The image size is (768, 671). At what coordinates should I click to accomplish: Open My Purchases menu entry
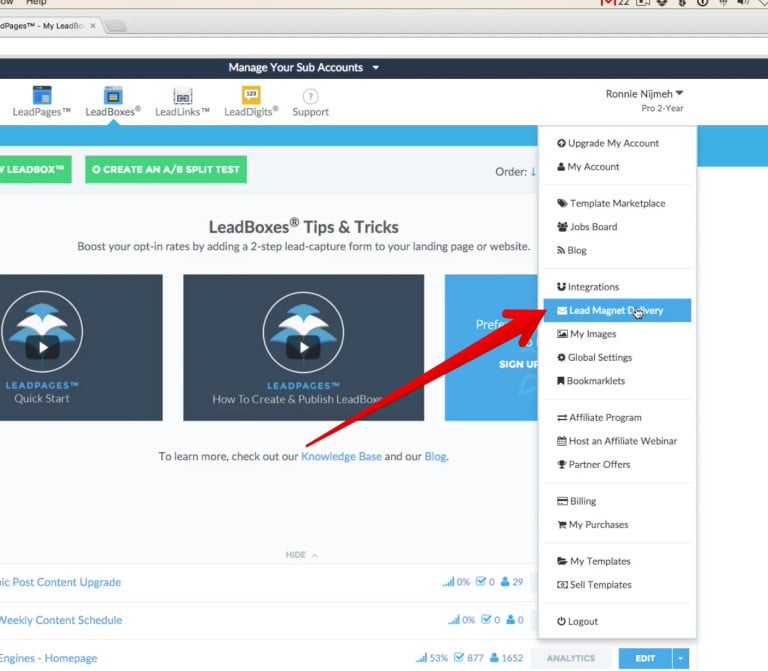click(593, 525)
